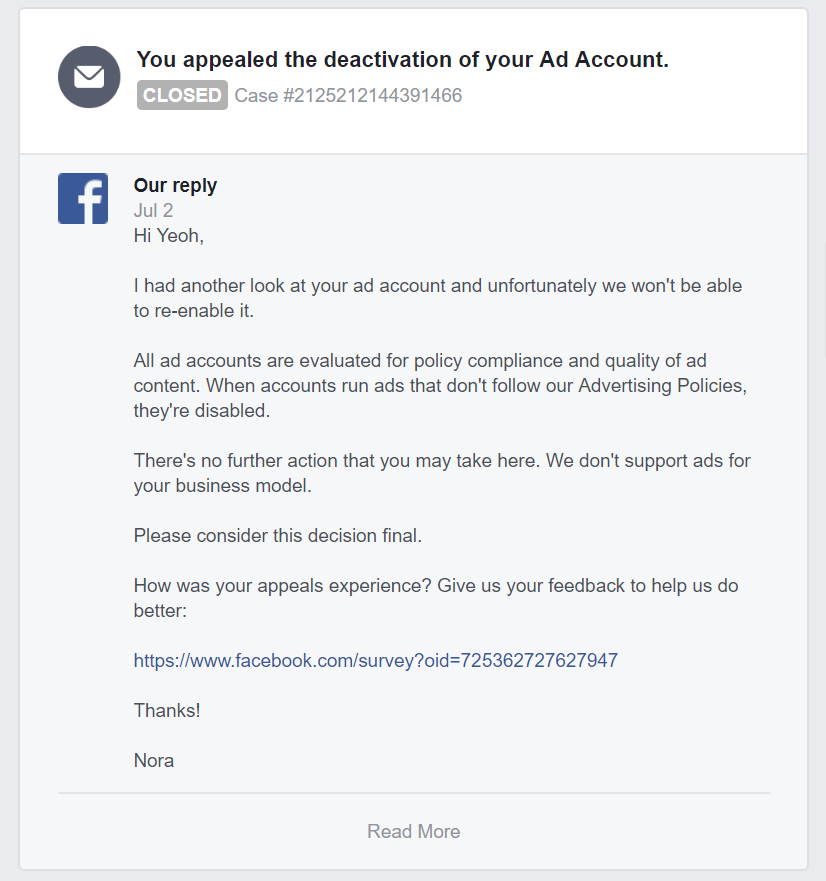Click the appeals experience feedback question text
This screenshot has width=826, height=881.
435,598
